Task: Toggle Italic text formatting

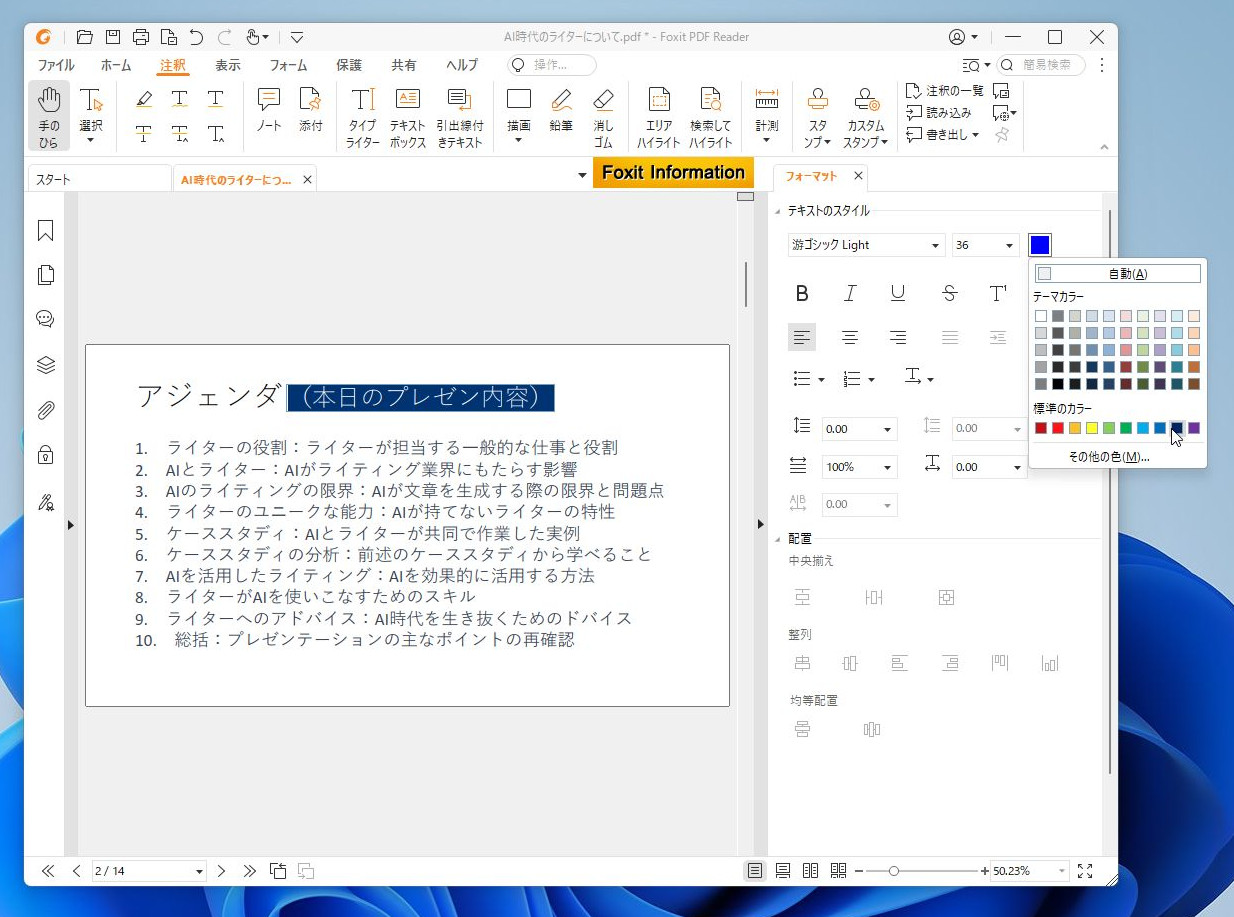Action: click(x=850, y=293)
